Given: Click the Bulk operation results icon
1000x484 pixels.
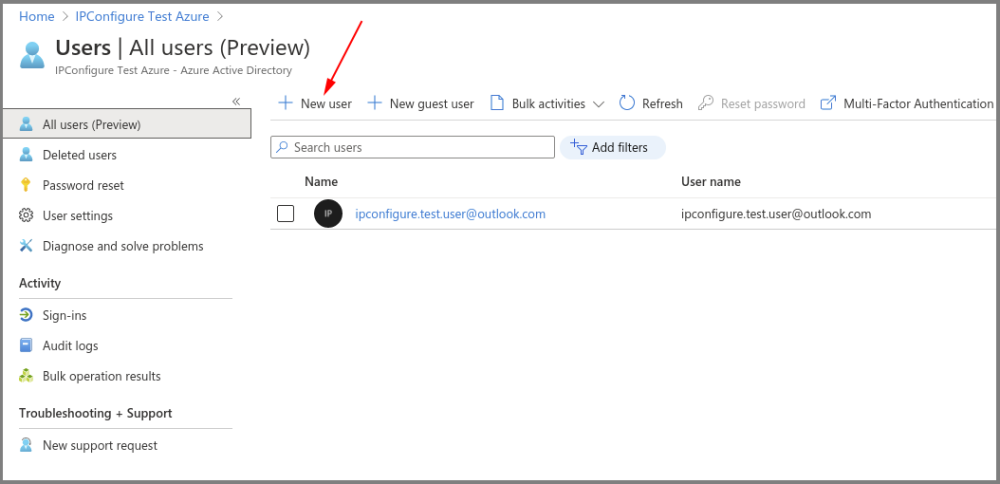Looking at the screenshot, I should pos(26,376).
